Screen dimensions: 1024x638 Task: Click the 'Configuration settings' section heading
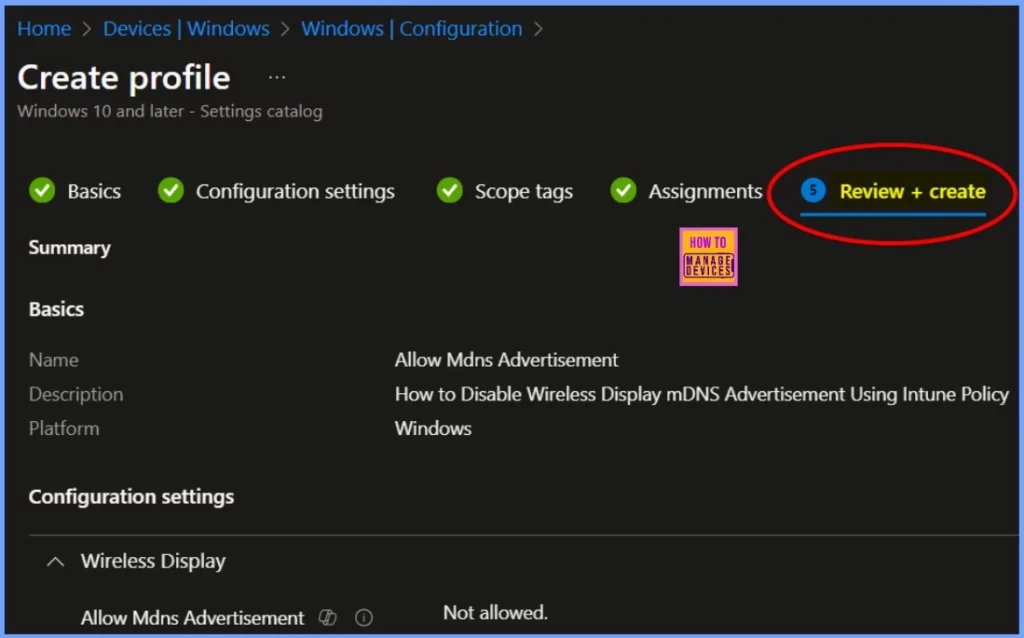point(131,497)
